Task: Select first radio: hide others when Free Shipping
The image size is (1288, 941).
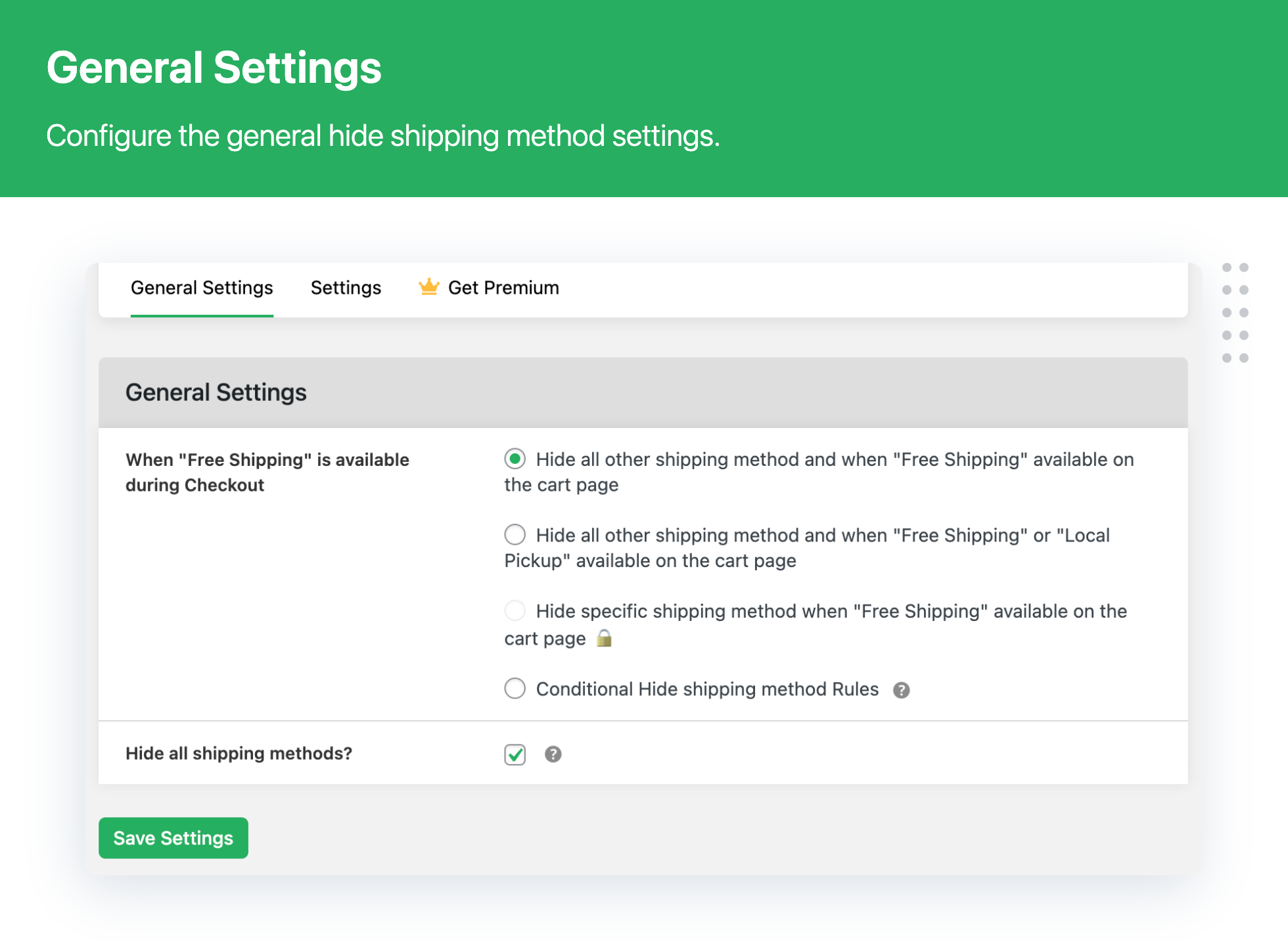Action: (515, 459)
